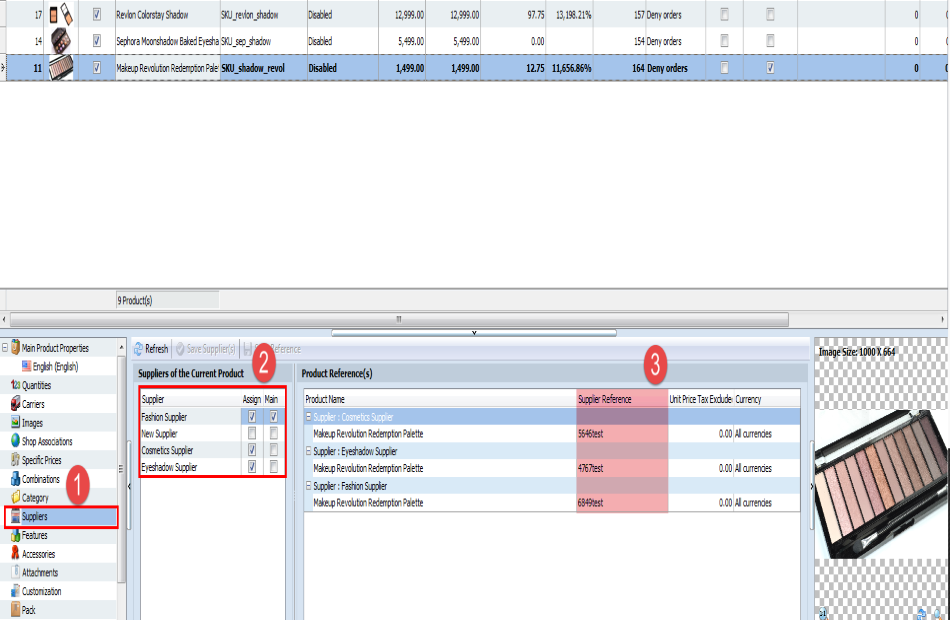The width and height of the screenshot is (950, 620).
Task: Sort by the Product Name column header
Action: 440,399
